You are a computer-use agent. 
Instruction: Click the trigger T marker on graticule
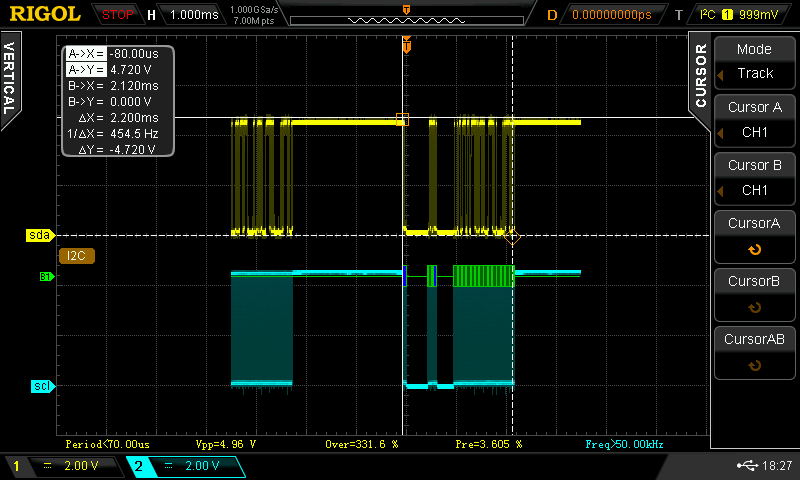407,47
